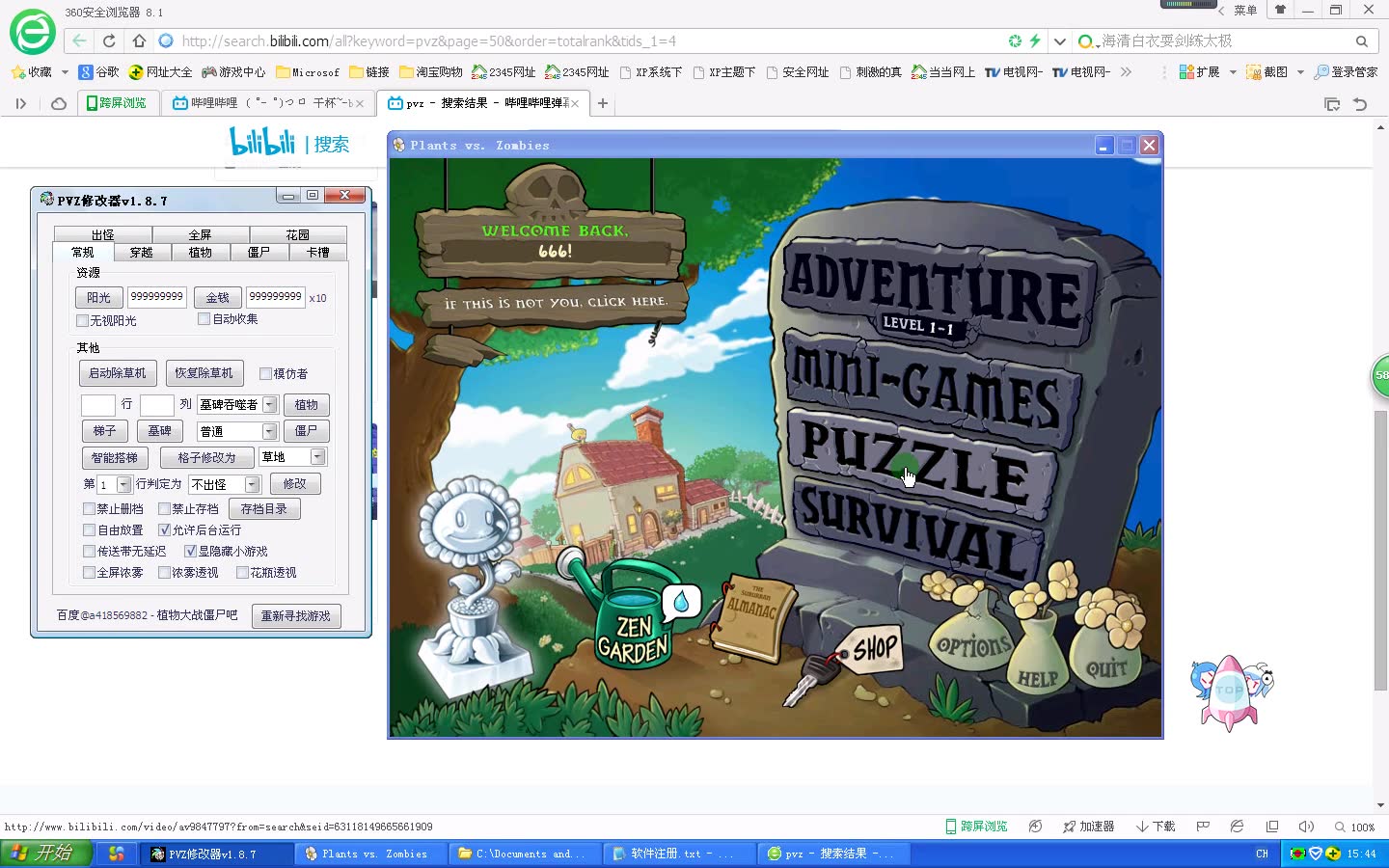Toggle the sidebar arrow left of the tabs

(20, 103)
